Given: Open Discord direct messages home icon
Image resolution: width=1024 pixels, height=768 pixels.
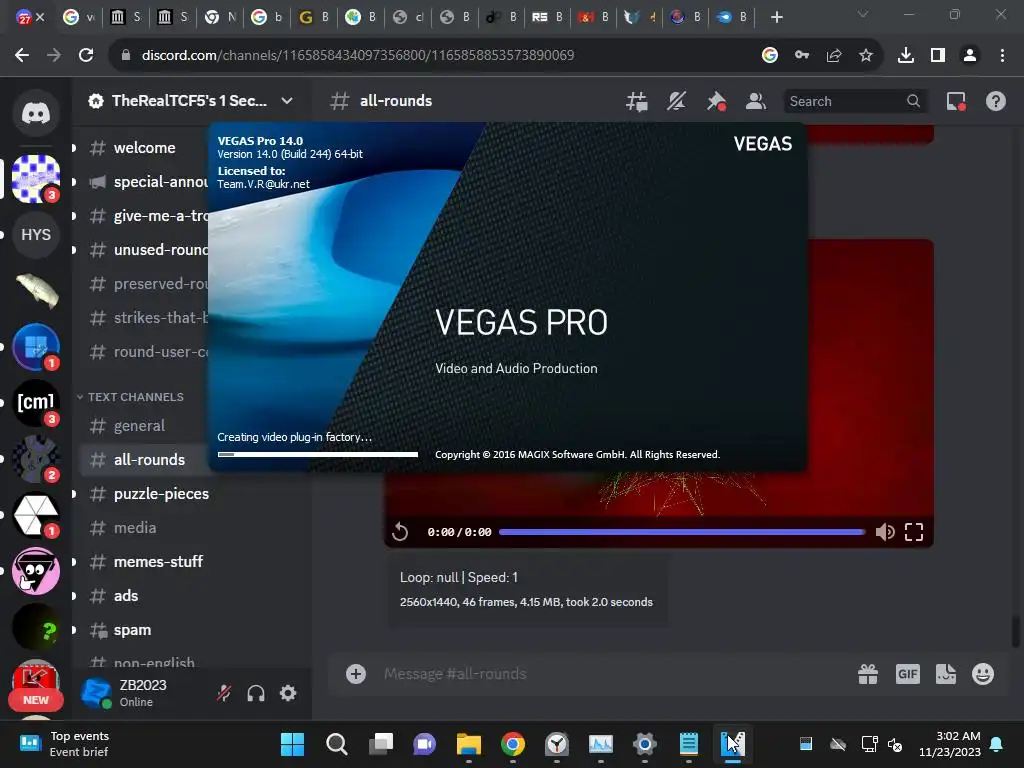Looking at the screenshot, I should [x=36, y=114].
